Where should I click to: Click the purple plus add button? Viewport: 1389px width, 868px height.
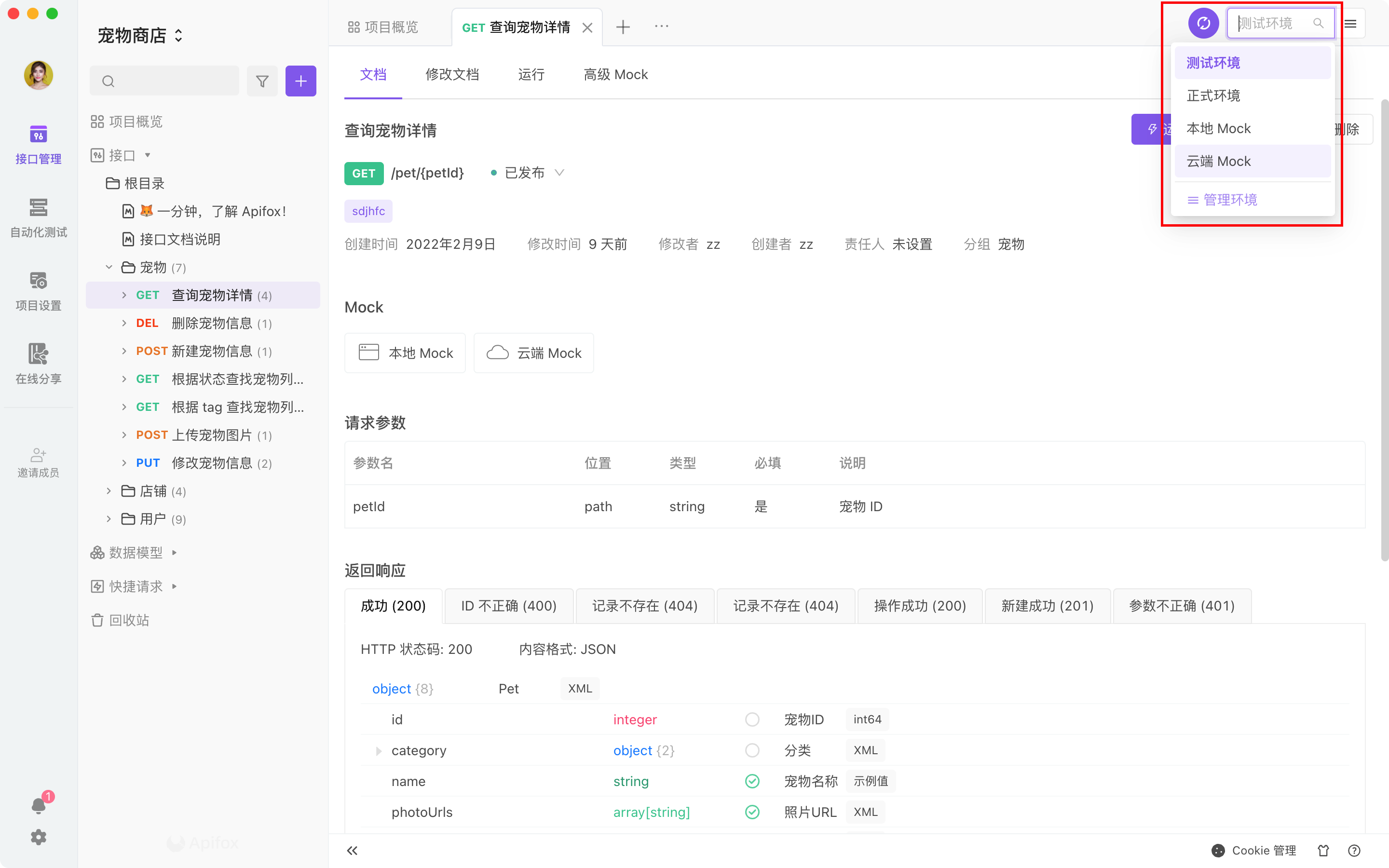[301, 81]
